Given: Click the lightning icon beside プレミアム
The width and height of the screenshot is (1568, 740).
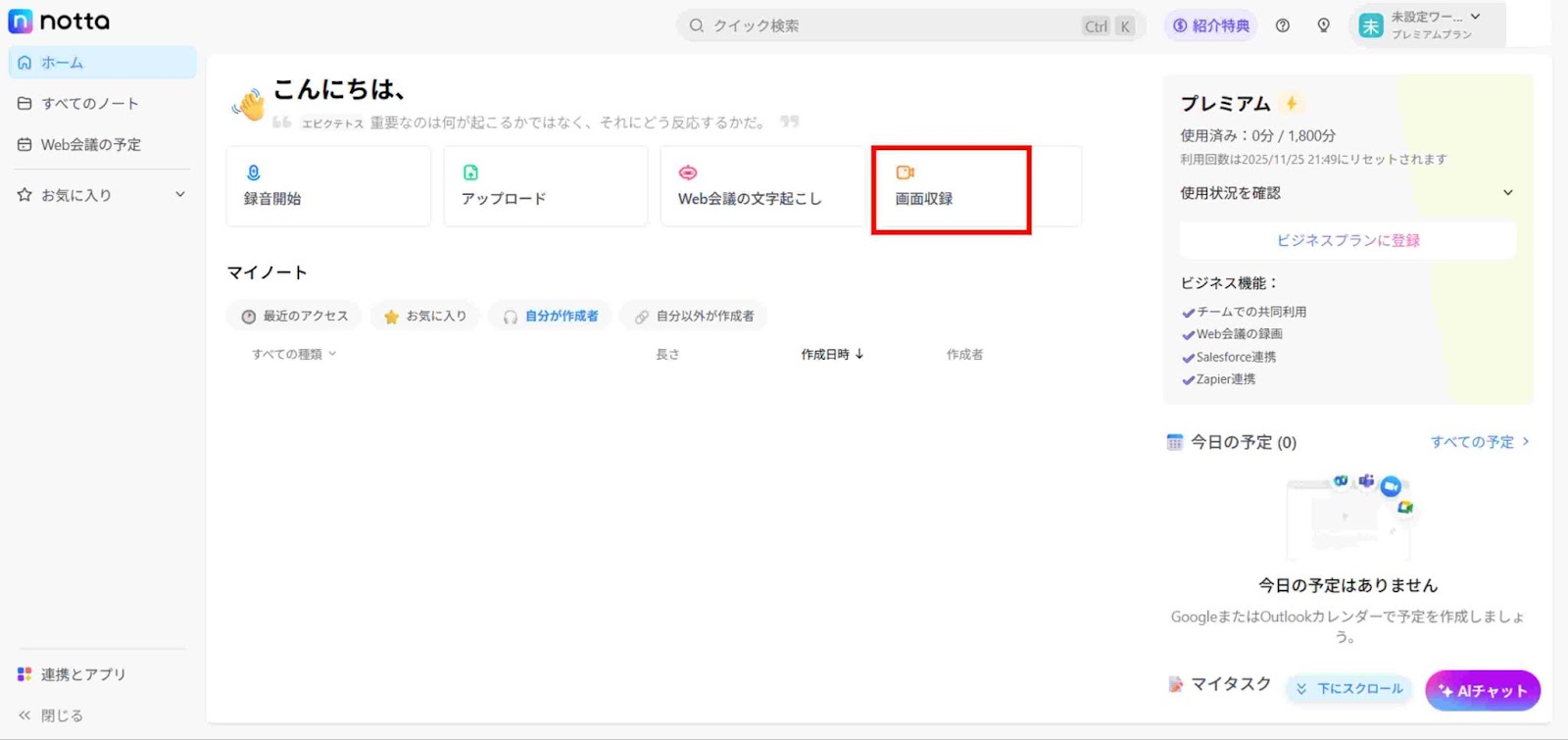Looking at the screenshot, I should click(x=1292, y=103).
